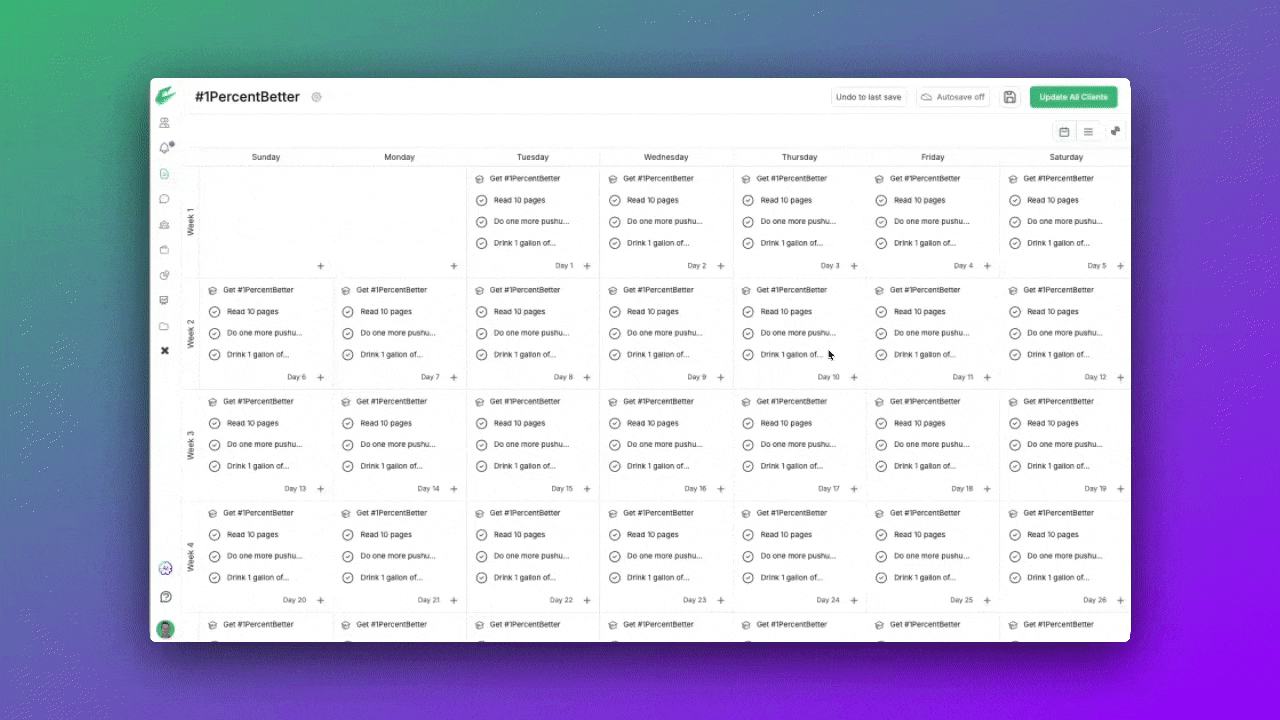Switch to list view

[1088, 132]
